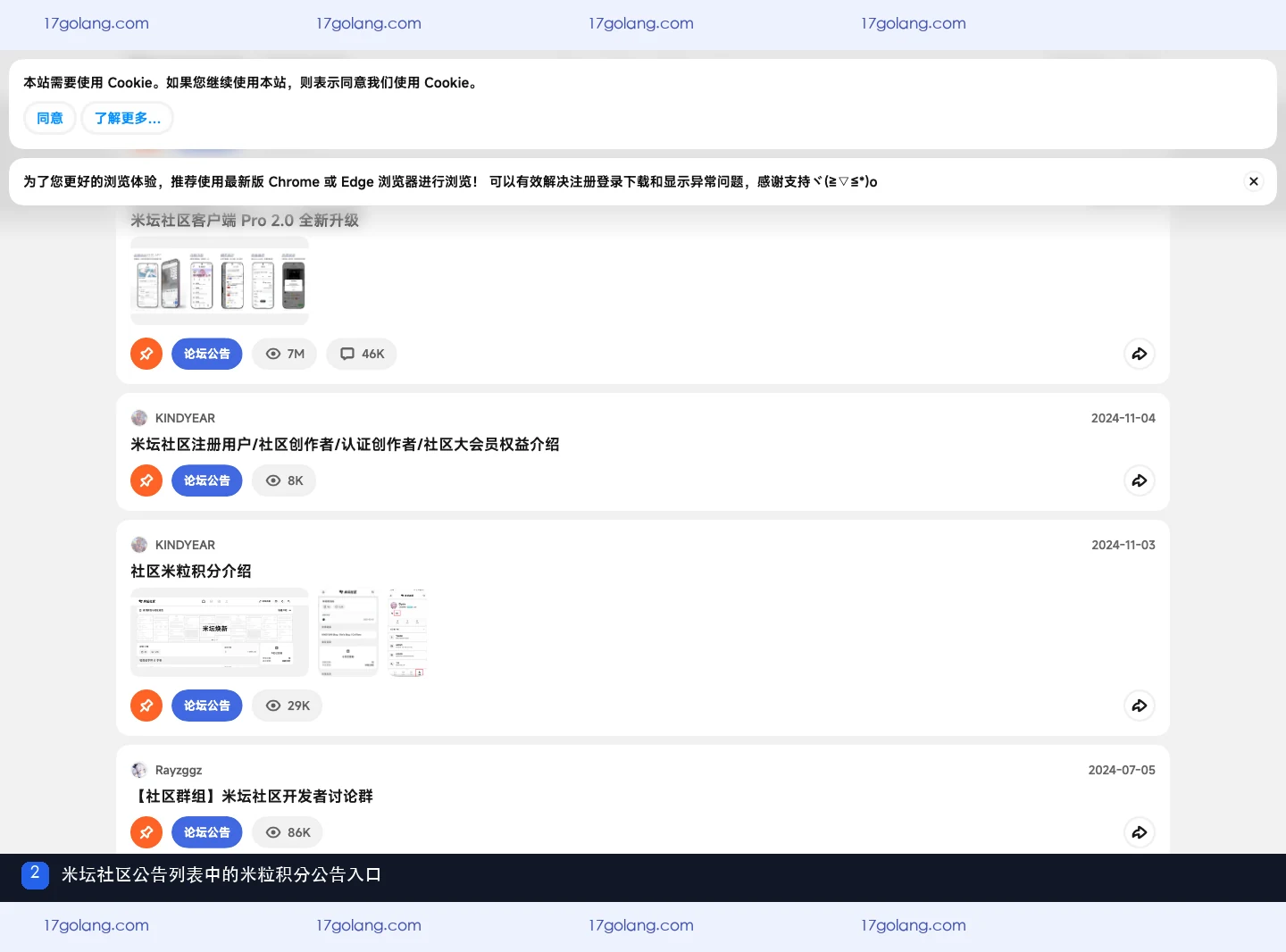
Task: Share the 开发者讨论群 post
Action: (x=1140, y=832)
